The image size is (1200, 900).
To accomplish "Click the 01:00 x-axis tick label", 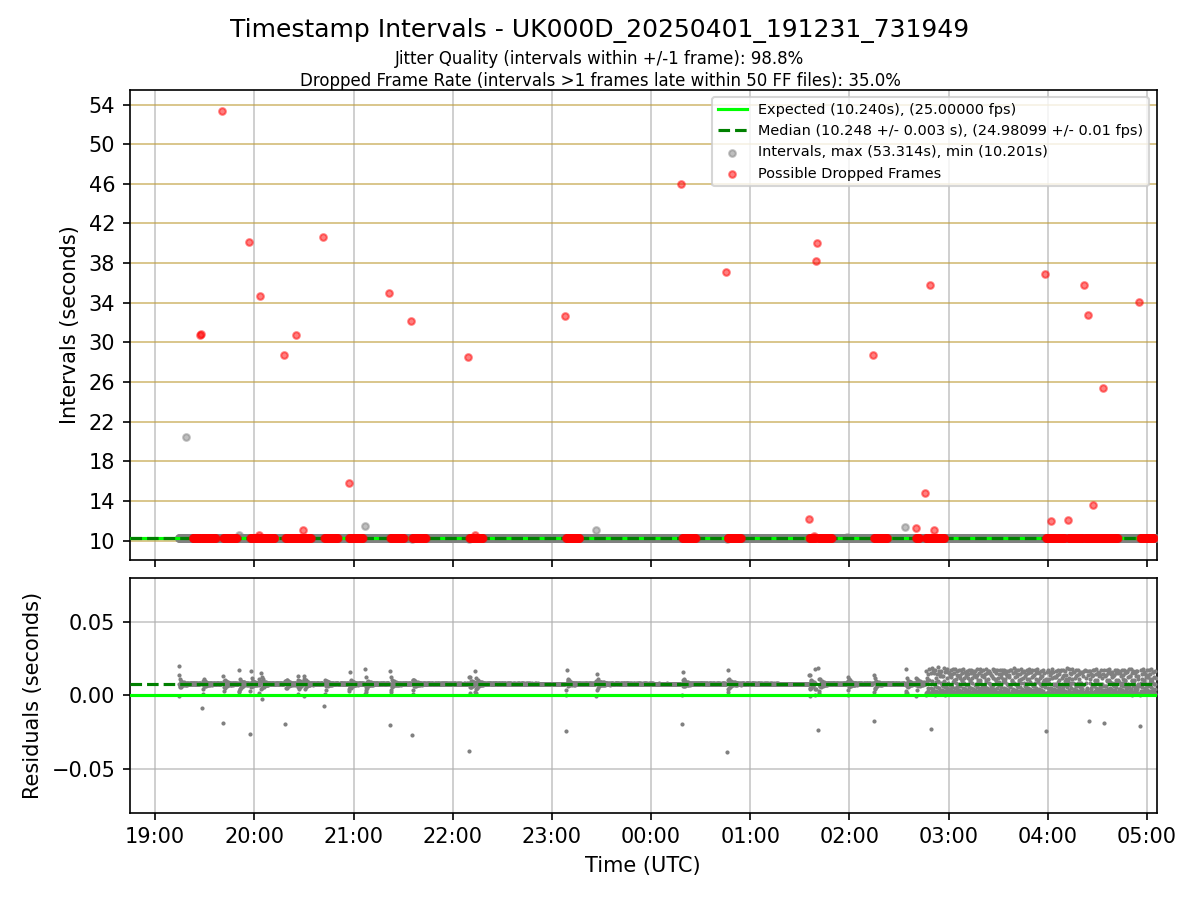I will (x=750, y=835).
